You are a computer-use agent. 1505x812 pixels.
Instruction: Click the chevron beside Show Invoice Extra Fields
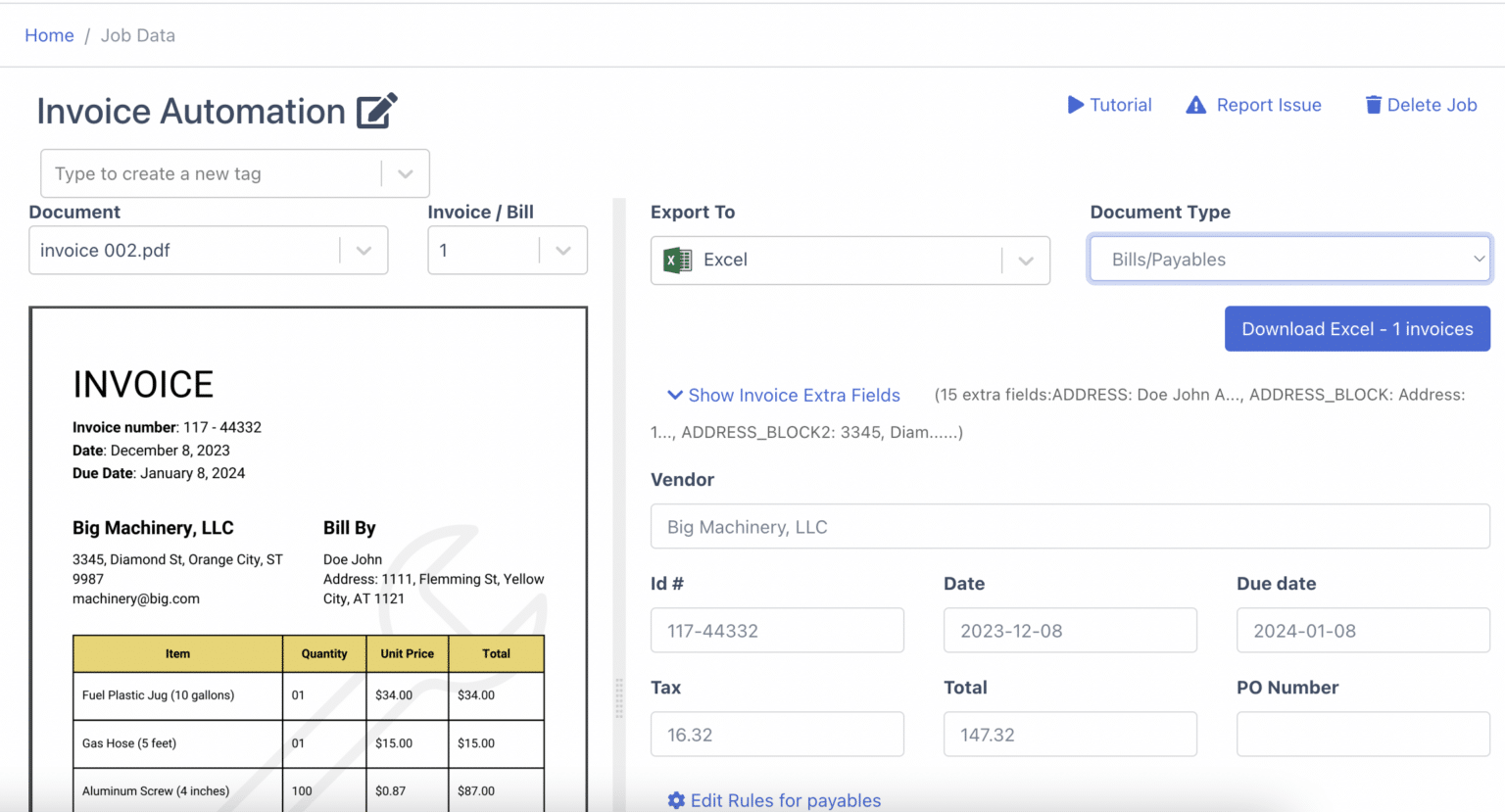[x=674, y=395]
